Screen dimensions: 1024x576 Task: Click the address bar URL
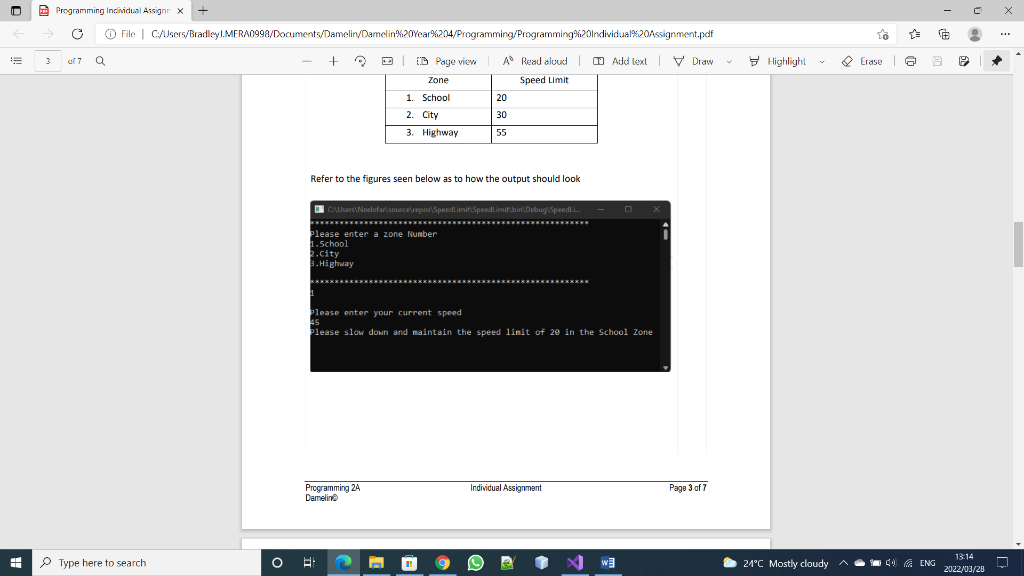[432, 34]
